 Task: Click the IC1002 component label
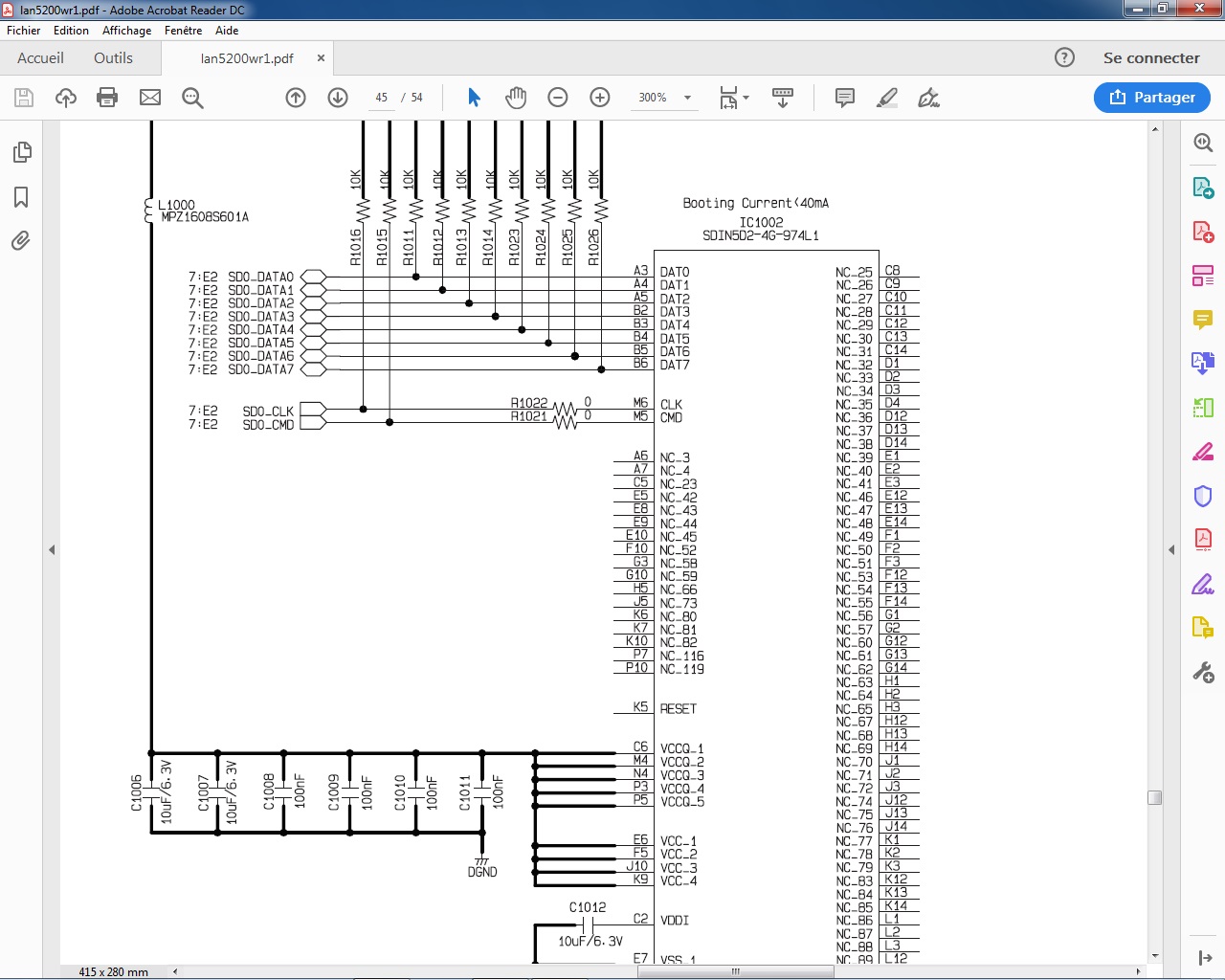point(761,222)
